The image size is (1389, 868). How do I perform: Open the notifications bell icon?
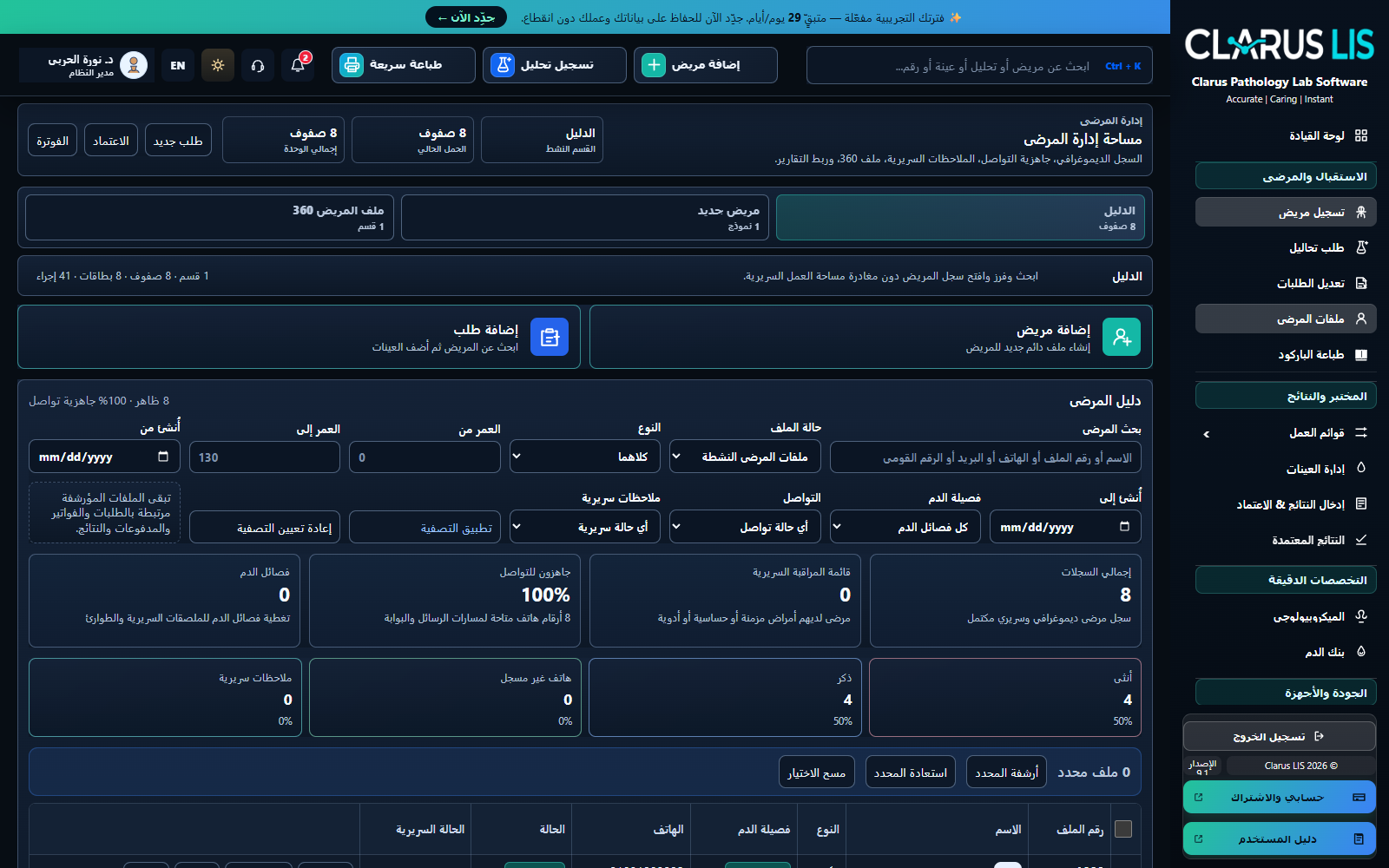click(298, 65)
